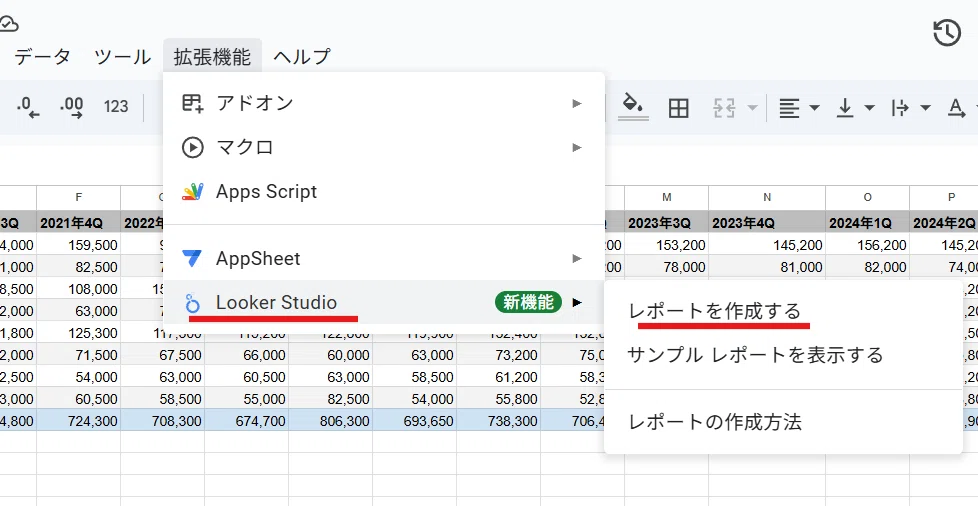
Task: Click the merge cells icon
Action: [724, 108]
